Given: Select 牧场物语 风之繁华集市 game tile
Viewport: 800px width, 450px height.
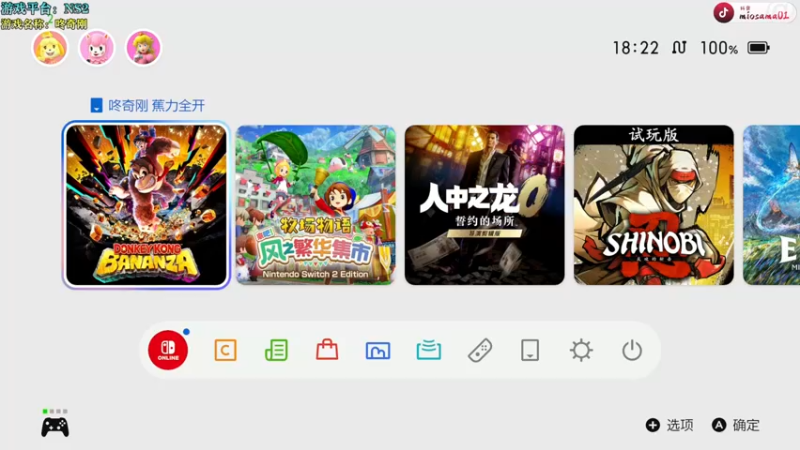Looking at the screenshot, I should coord(316,205).
